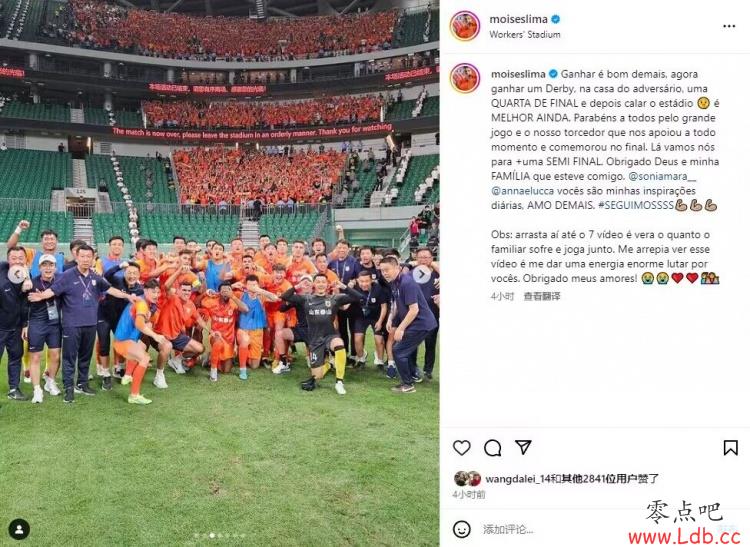Show tagged people icon on the photo
This screenshot has width=750, height=547.
(20, 529)
